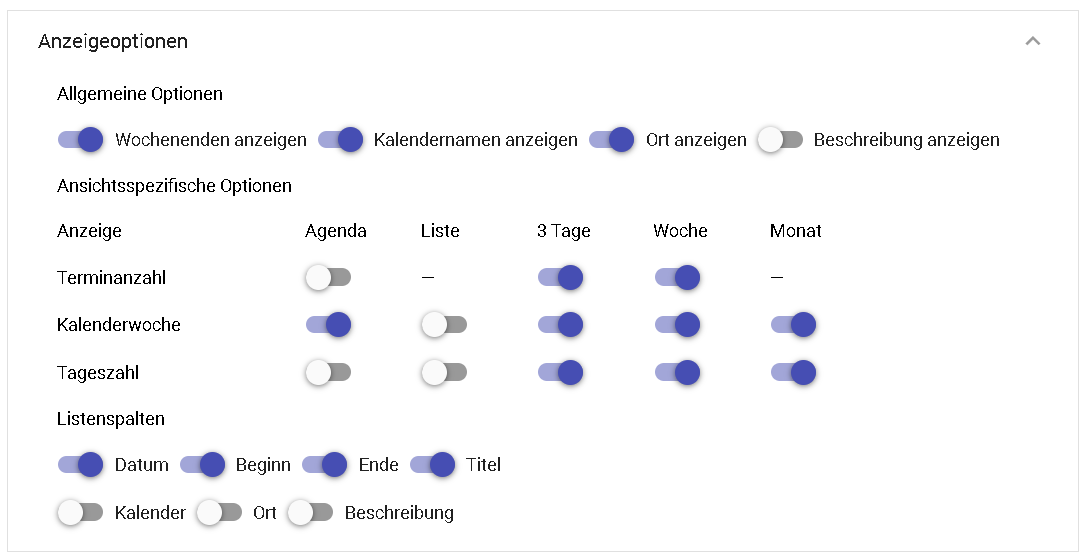The width and height of the screenshot is (1086, 559).
Task: Toggle the Datum list column switch
Action: tap(80, 465)
